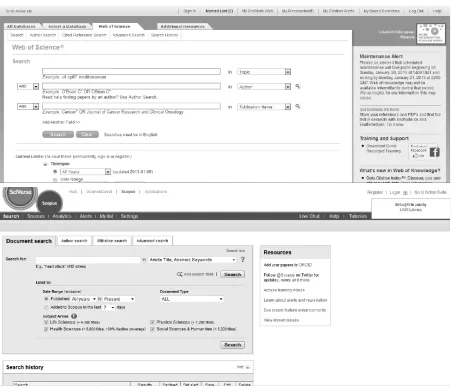This screenshot has height=388, width=453.
Task: Switch to the Select a Database tab
Action: 67,26
